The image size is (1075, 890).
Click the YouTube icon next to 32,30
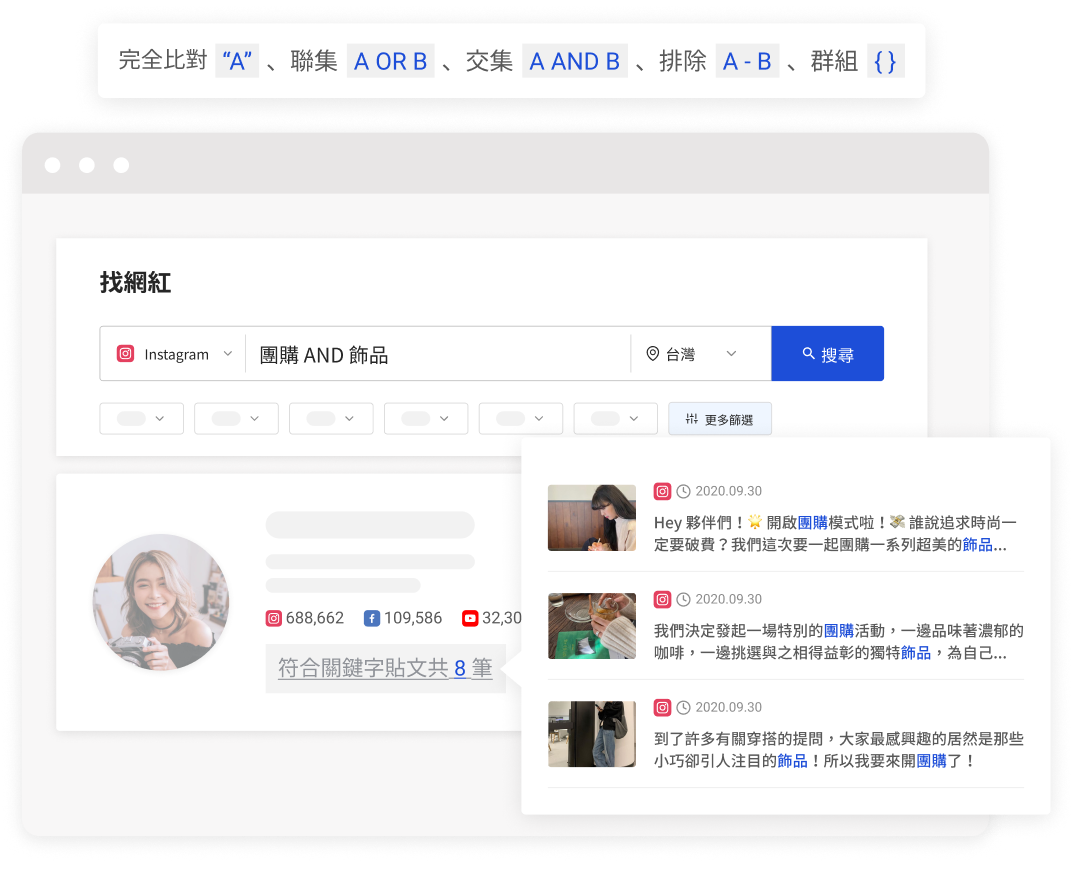pyautogui.click(x=470, y=618)
